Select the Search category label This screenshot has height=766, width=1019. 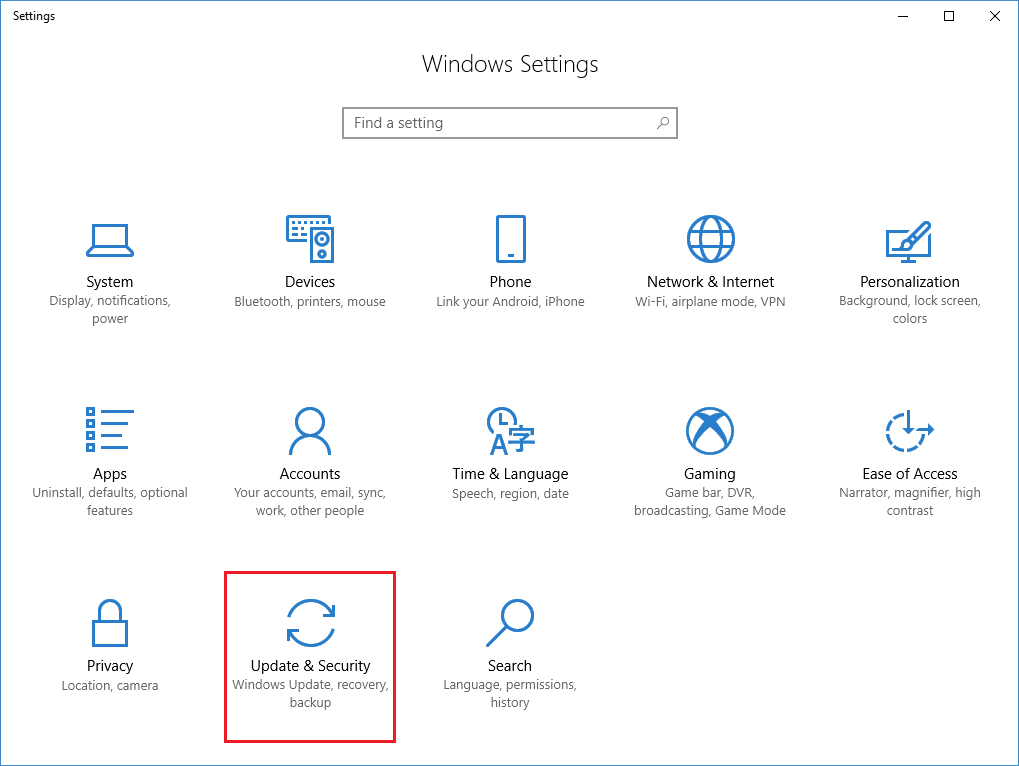point(510,666)
